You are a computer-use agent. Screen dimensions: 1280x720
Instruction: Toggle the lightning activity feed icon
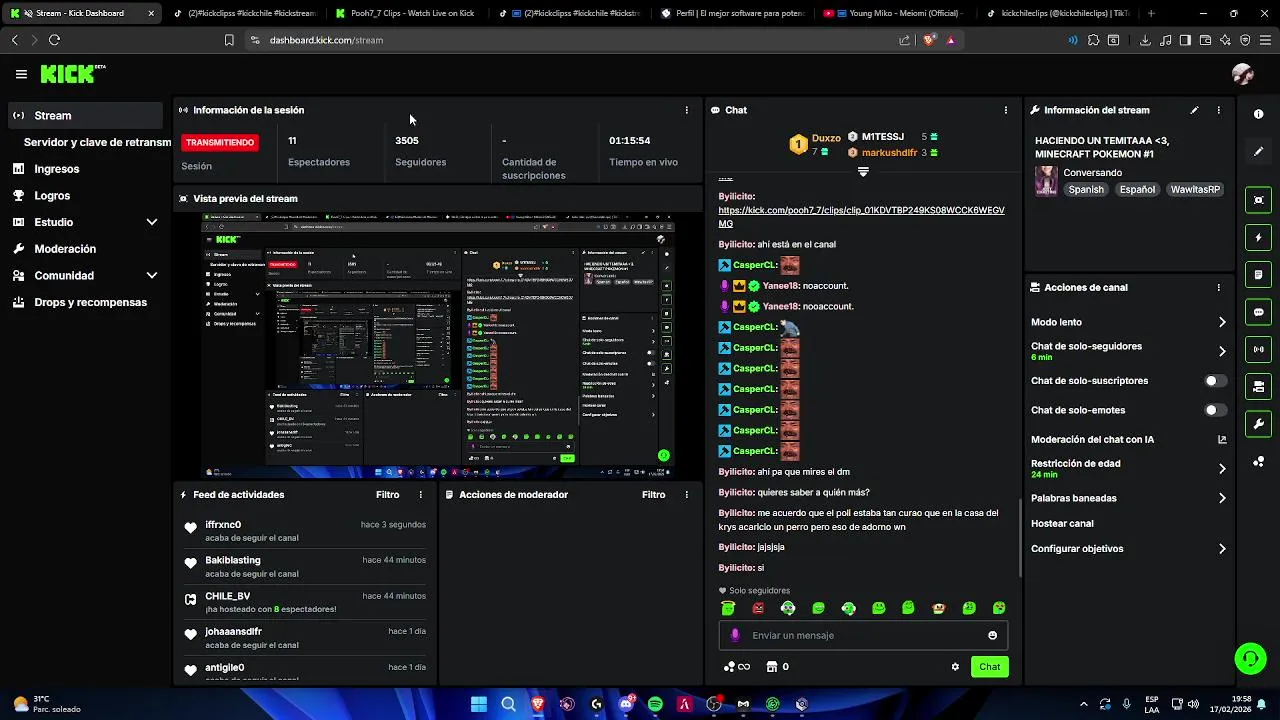(x=1258, y=238)
